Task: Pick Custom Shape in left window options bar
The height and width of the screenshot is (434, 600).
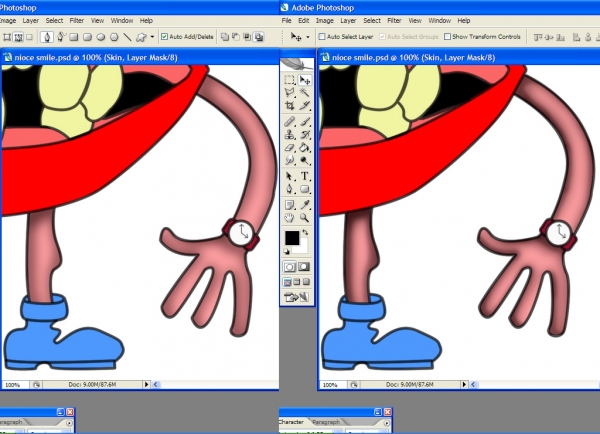Action: [x=141, y=37]
